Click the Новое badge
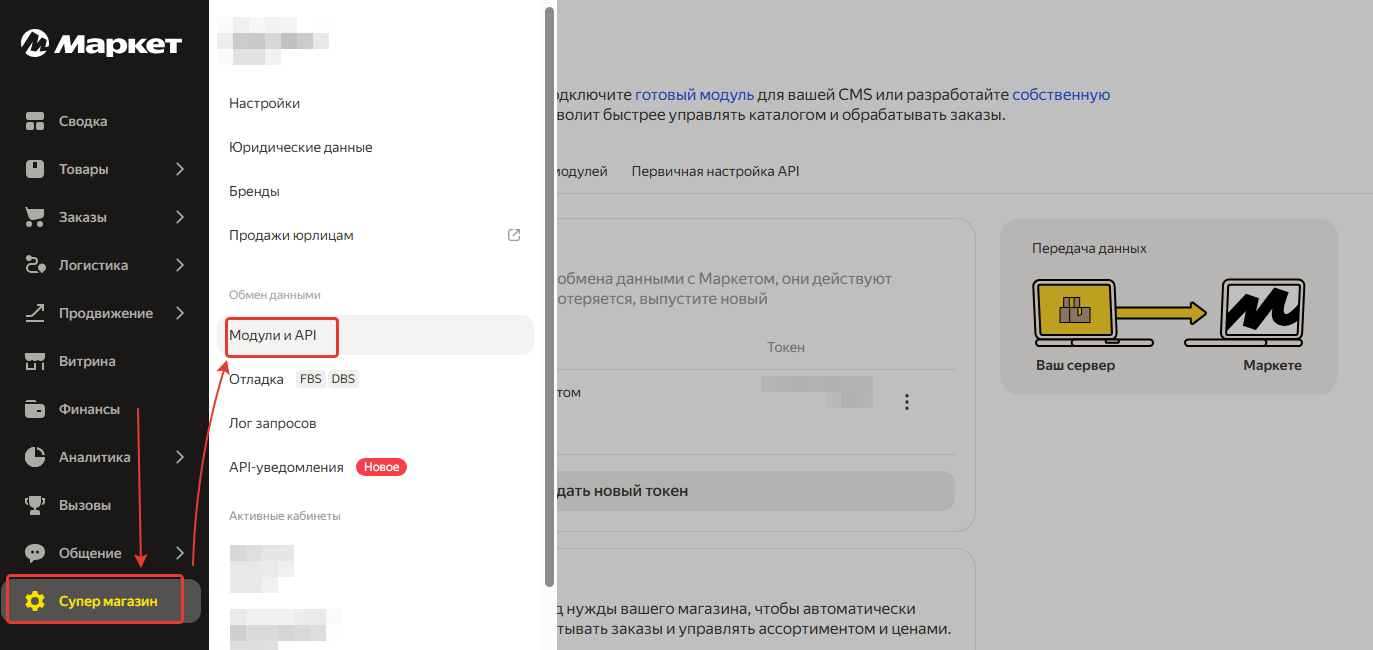This screenshot has width=1373, height=650. point(382,467)
